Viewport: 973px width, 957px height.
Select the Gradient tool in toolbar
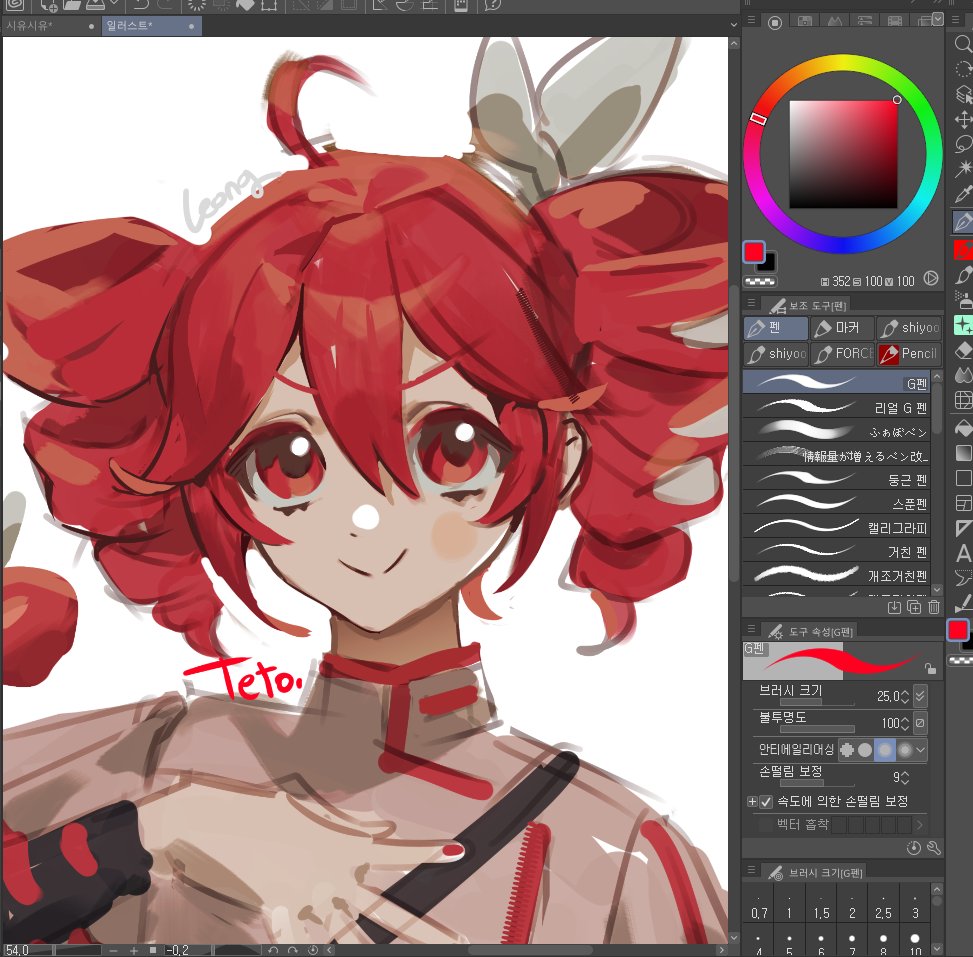point(963,452)
